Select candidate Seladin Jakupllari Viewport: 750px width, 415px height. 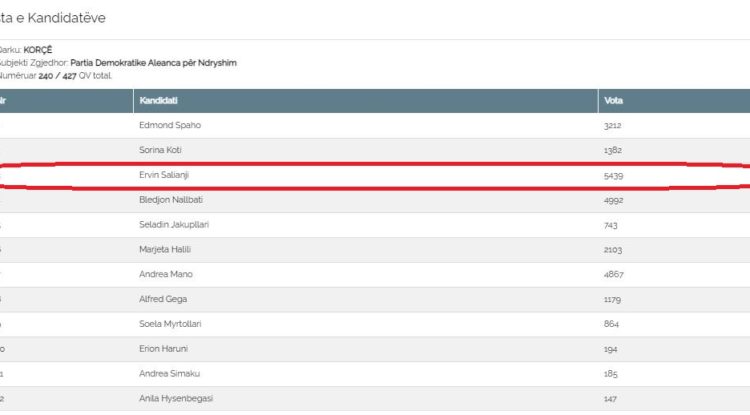pyautogui.click(x=173, y=225)
